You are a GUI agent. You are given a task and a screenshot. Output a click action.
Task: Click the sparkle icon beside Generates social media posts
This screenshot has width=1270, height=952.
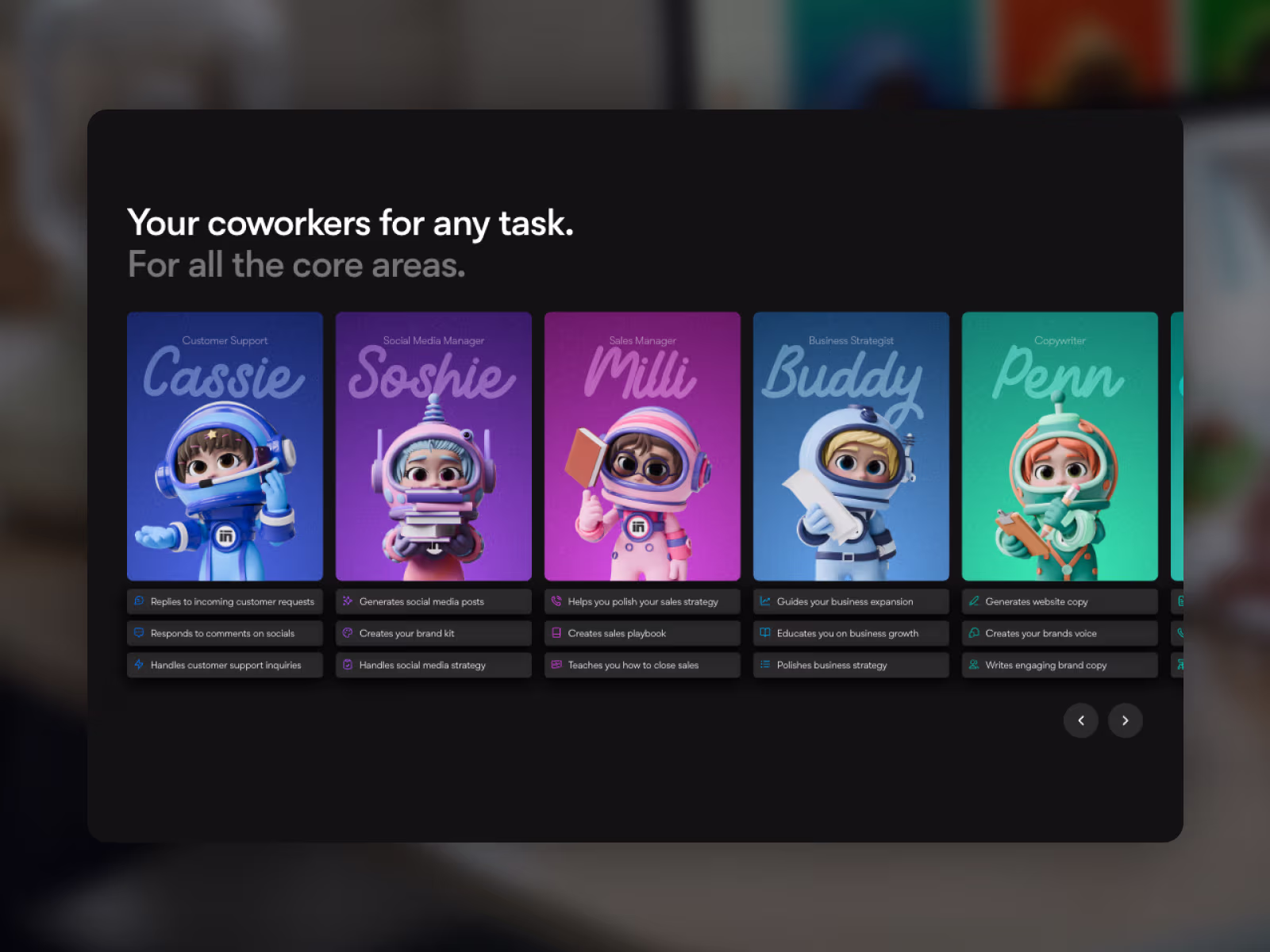tap(348, 601)
